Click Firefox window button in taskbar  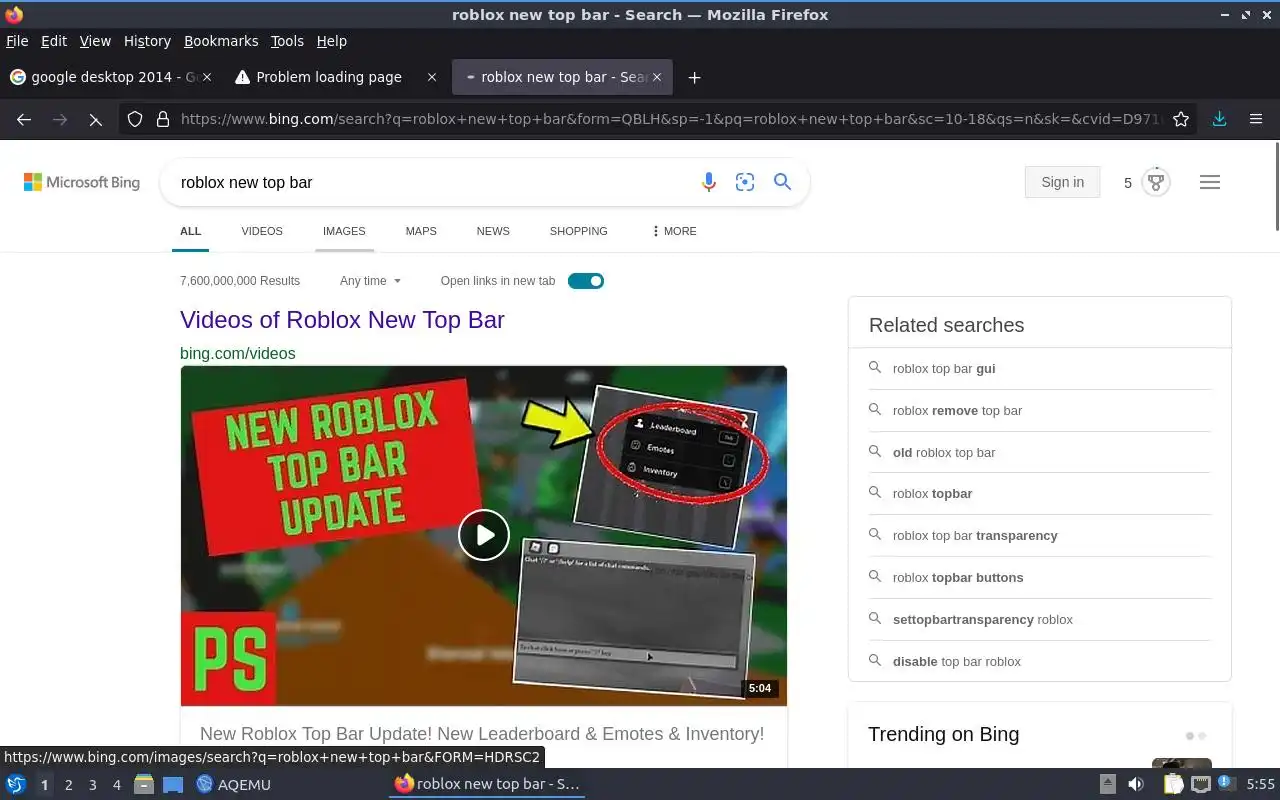[487, 784]
